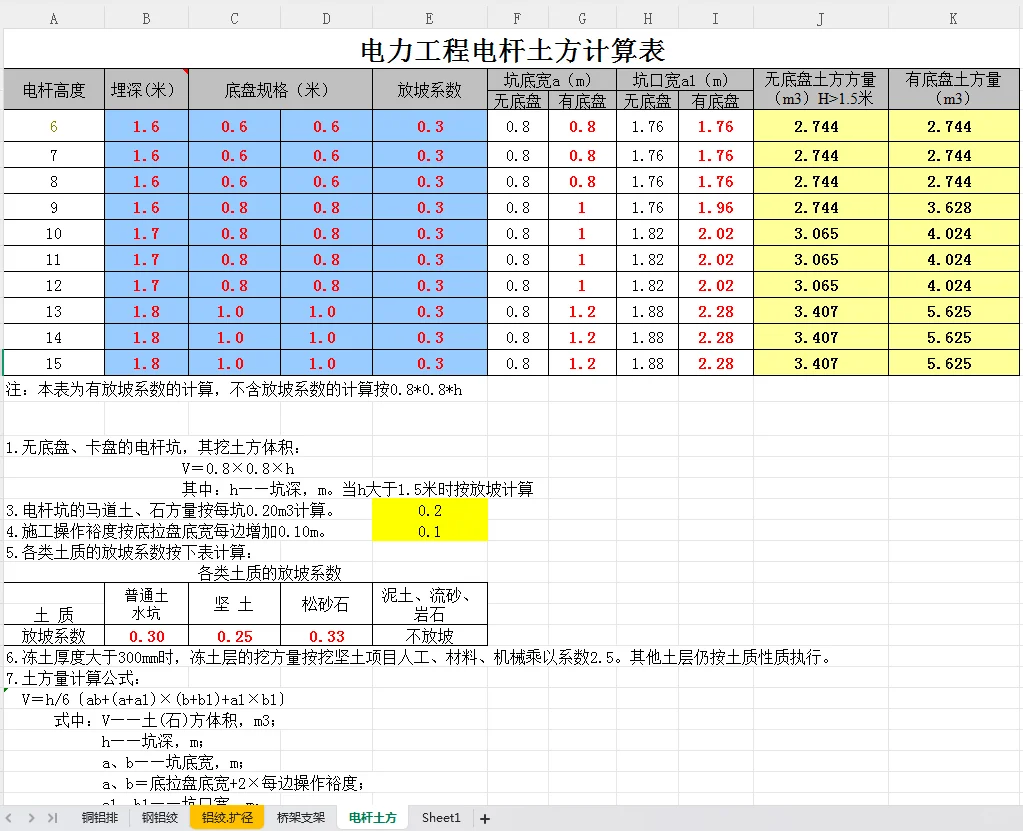
Task: Open the highlighted 铝绞.扩径 sheet
Action: [225, 817]
